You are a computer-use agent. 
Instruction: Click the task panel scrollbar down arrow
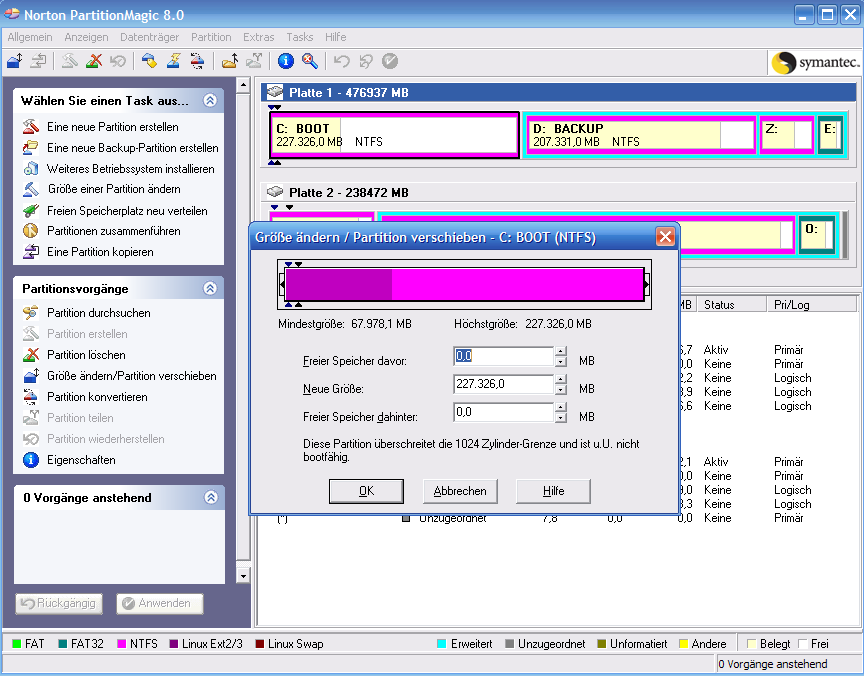243,576
